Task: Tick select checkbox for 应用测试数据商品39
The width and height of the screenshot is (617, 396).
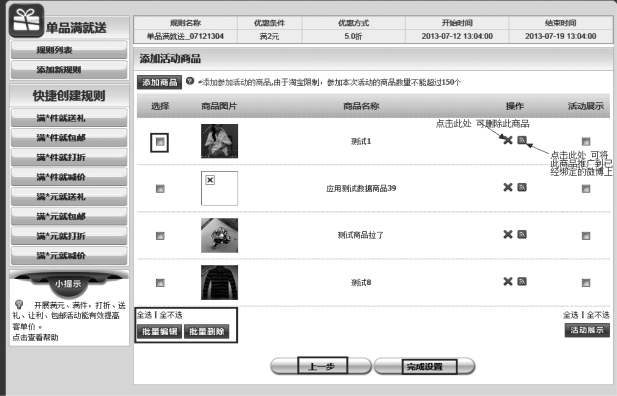Action: click(x=160, y=189)
